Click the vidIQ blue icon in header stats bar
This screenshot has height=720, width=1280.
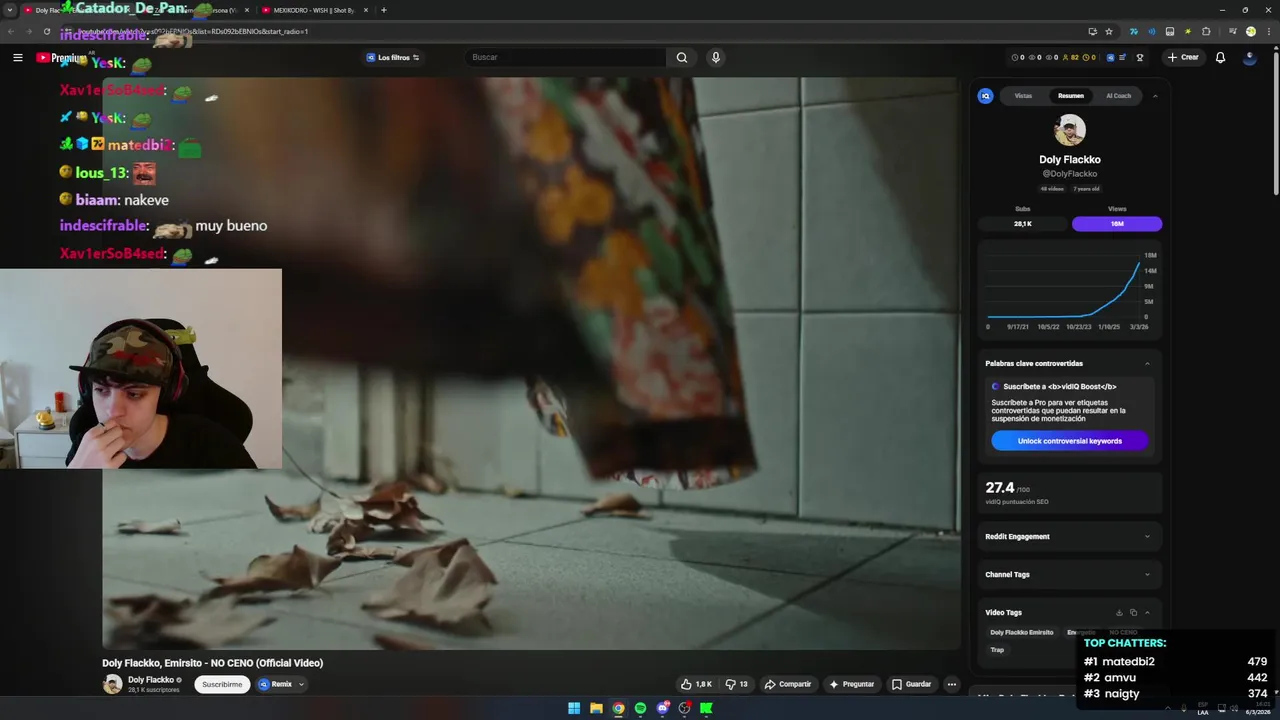[x=1109, y=57]
